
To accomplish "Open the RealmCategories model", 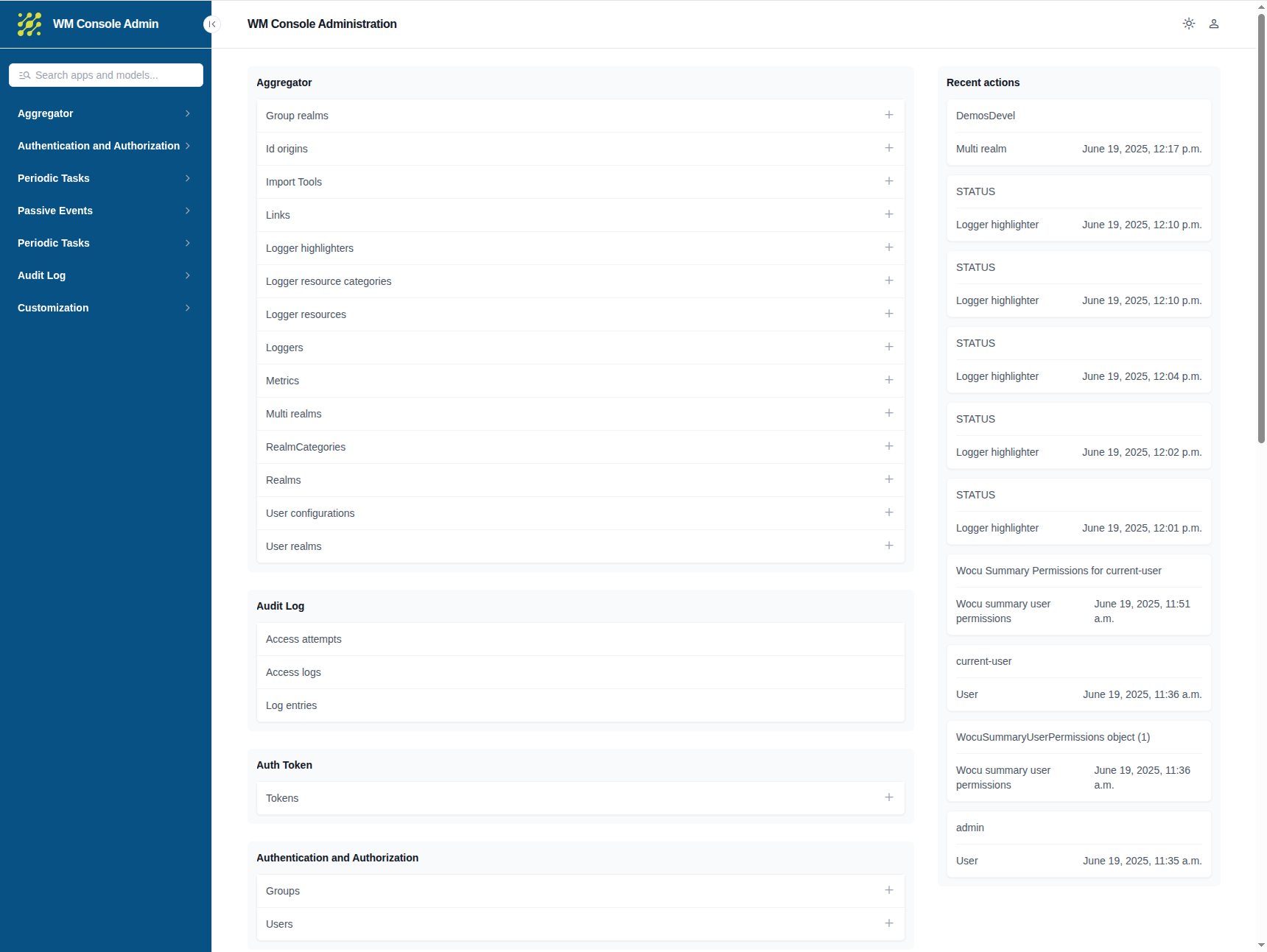I will click(306, 447).
